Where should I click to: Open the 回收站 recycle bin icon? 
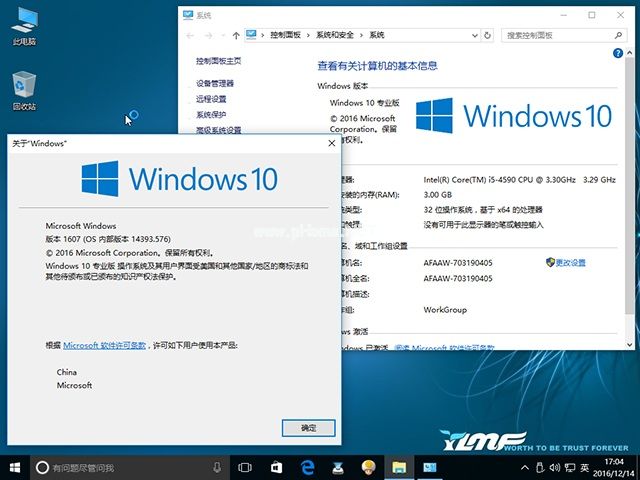(x=24, y=91)
